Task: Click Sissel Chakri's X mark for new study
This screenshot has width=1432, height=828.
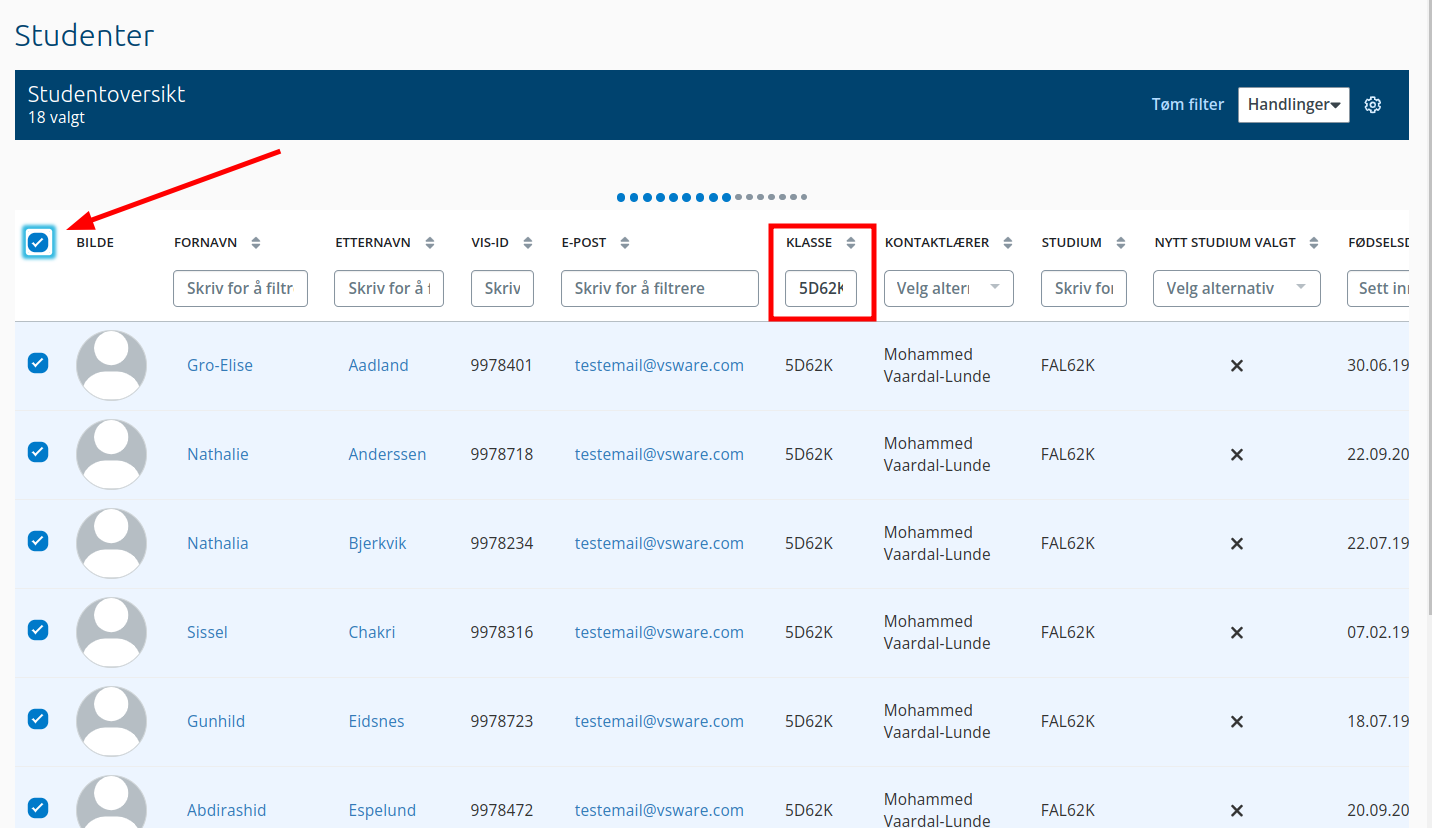Action: point(1237,633)
